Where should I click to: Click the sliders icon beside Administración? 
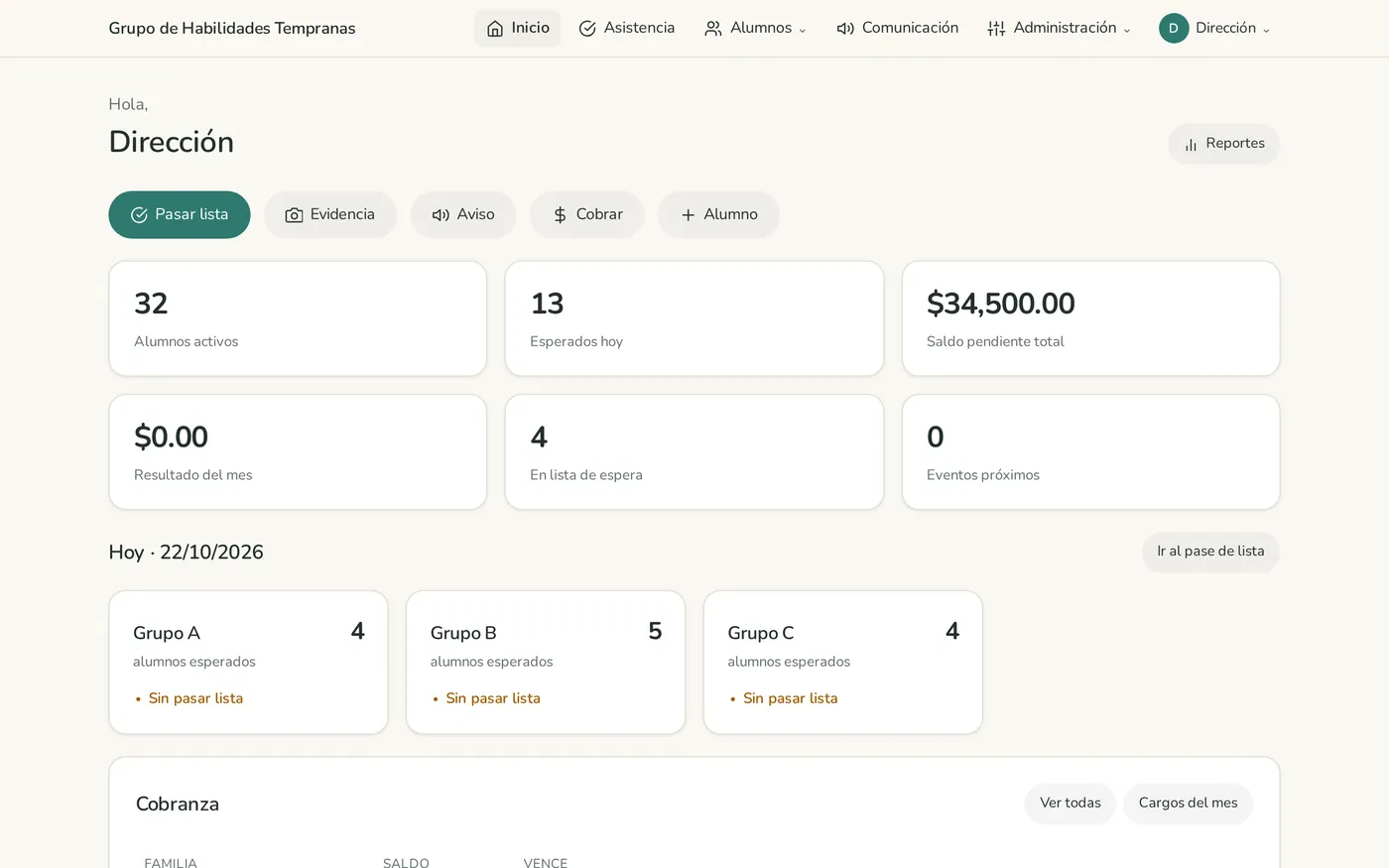pos(996,29)
